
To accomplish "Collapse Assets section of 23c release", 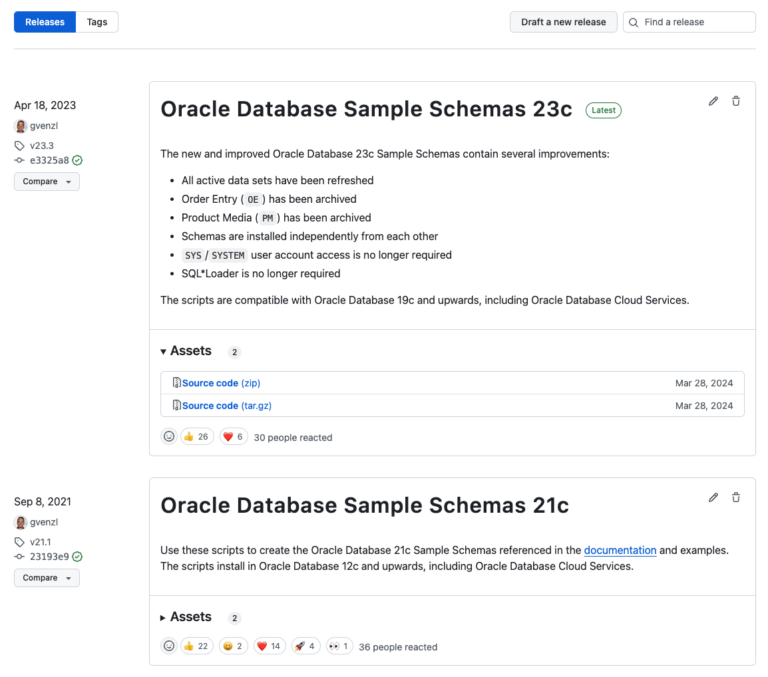I will tap(185, 351).
